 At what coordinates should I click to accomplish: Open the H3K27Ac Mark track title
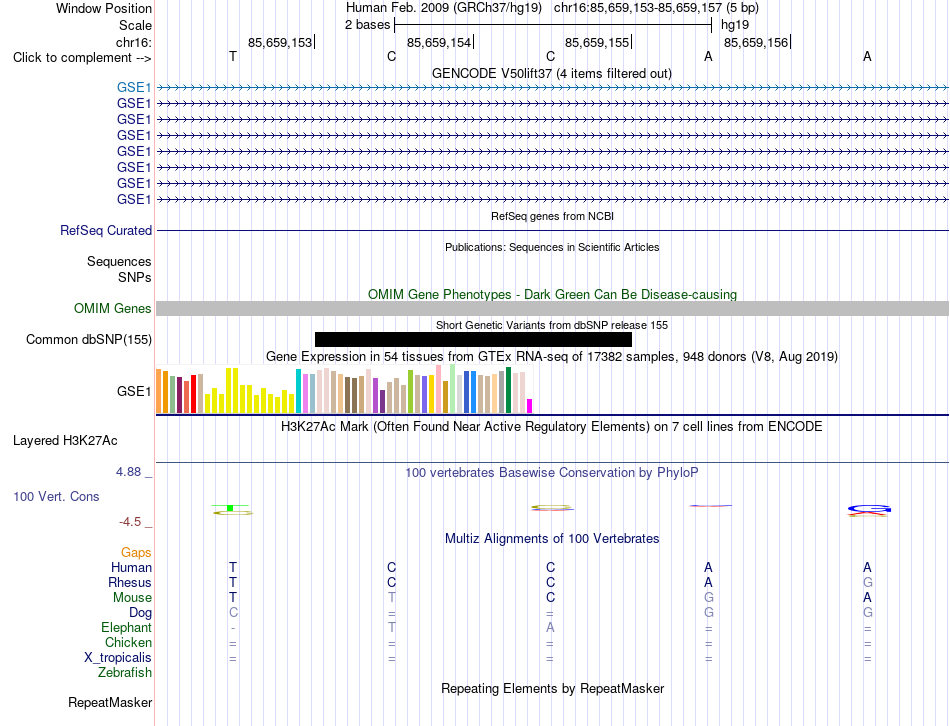point(552,427)
